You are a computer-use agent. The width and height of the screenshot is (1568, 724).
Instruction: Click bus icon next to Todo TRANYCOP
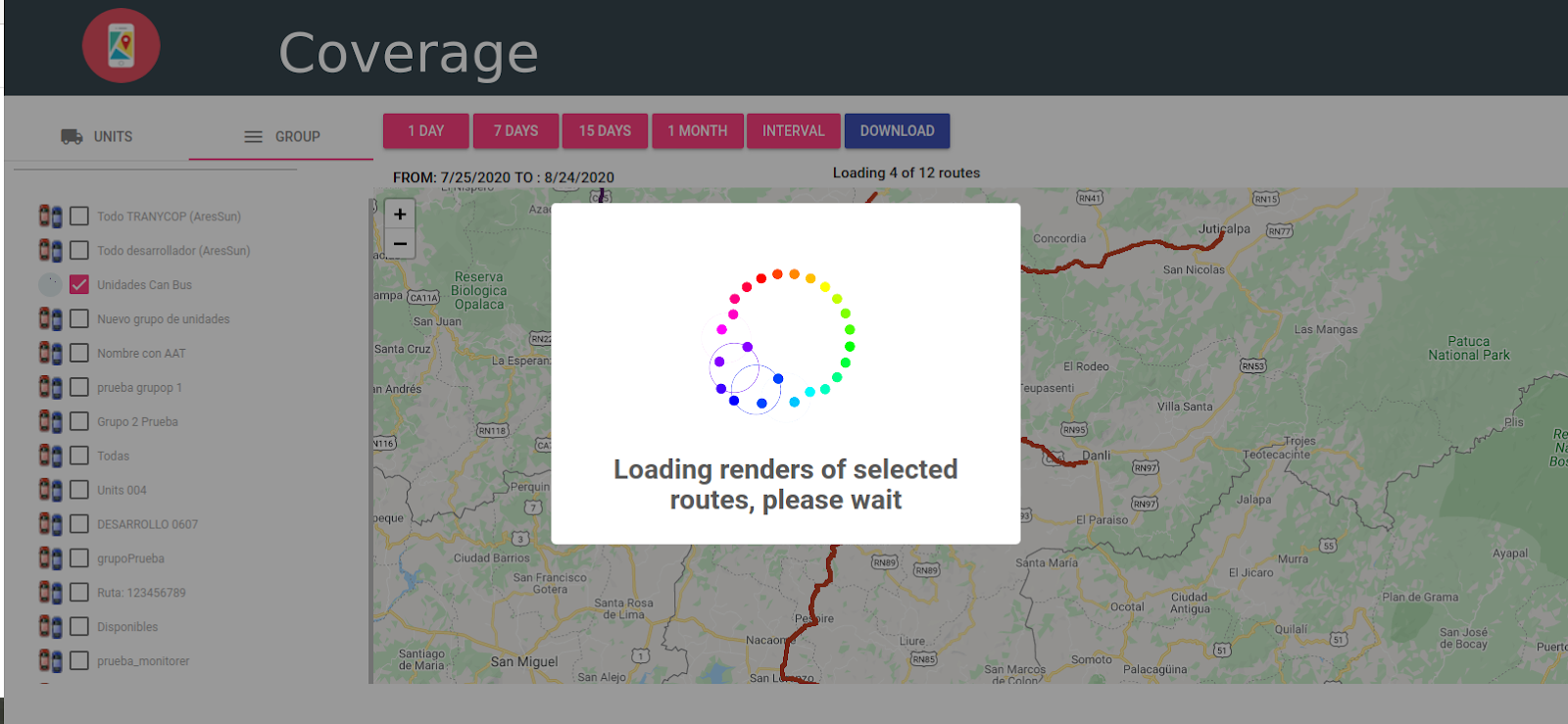coord(51,216)
